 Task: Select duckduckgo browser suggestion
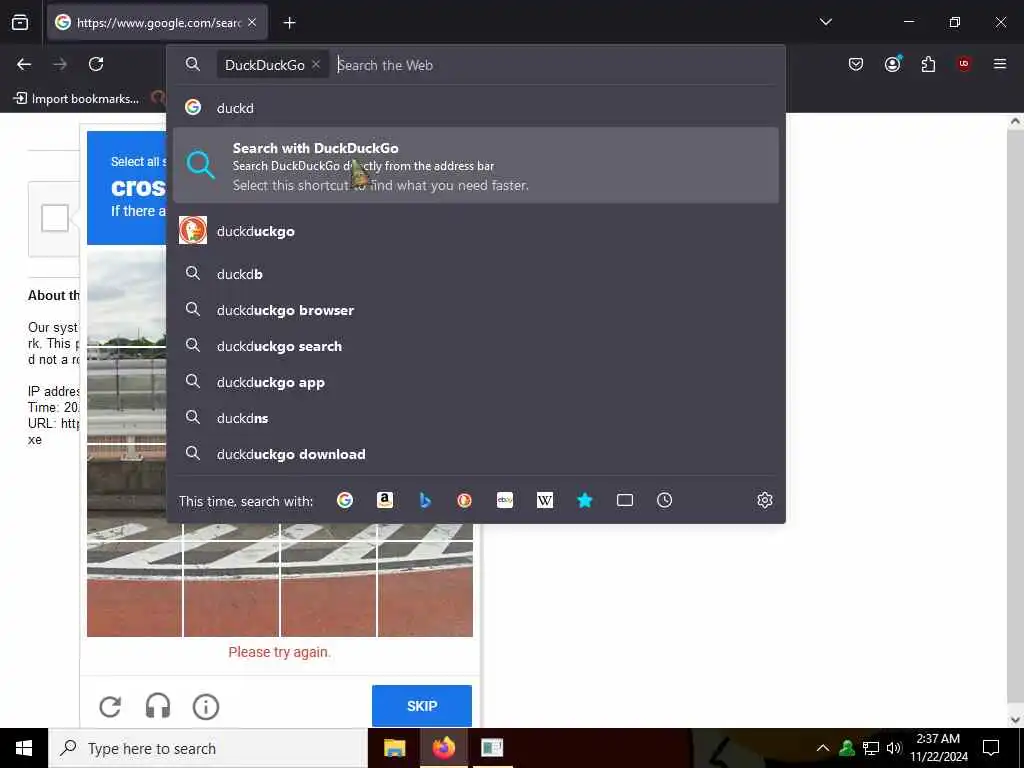[x=475, y=310]
